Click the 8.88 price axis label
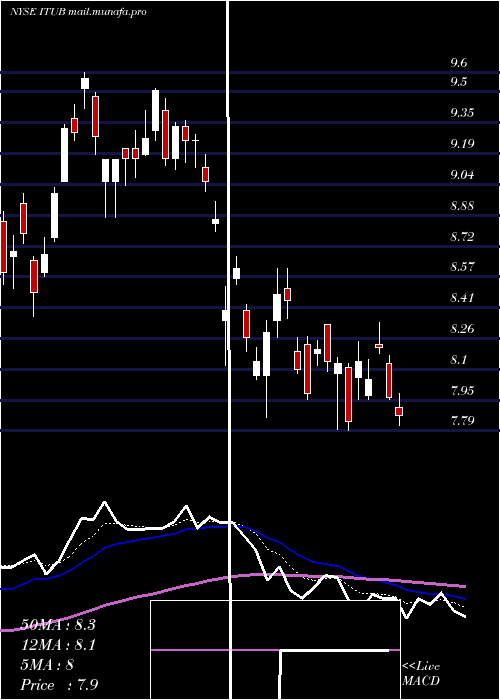Image resolution: width=500 pixels, height=700 pixels. click(462, 206)
